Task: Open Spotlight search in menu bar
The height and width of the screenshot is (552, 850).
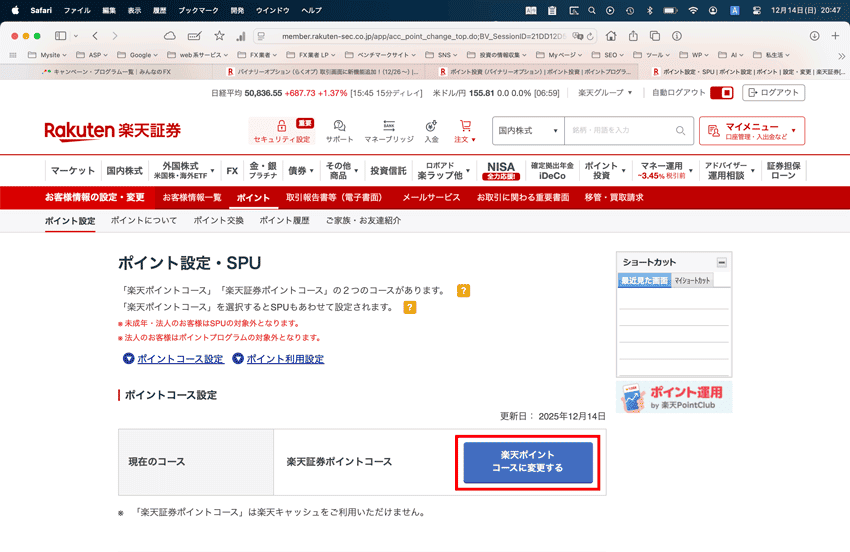Action: click(x=592, y=10)
